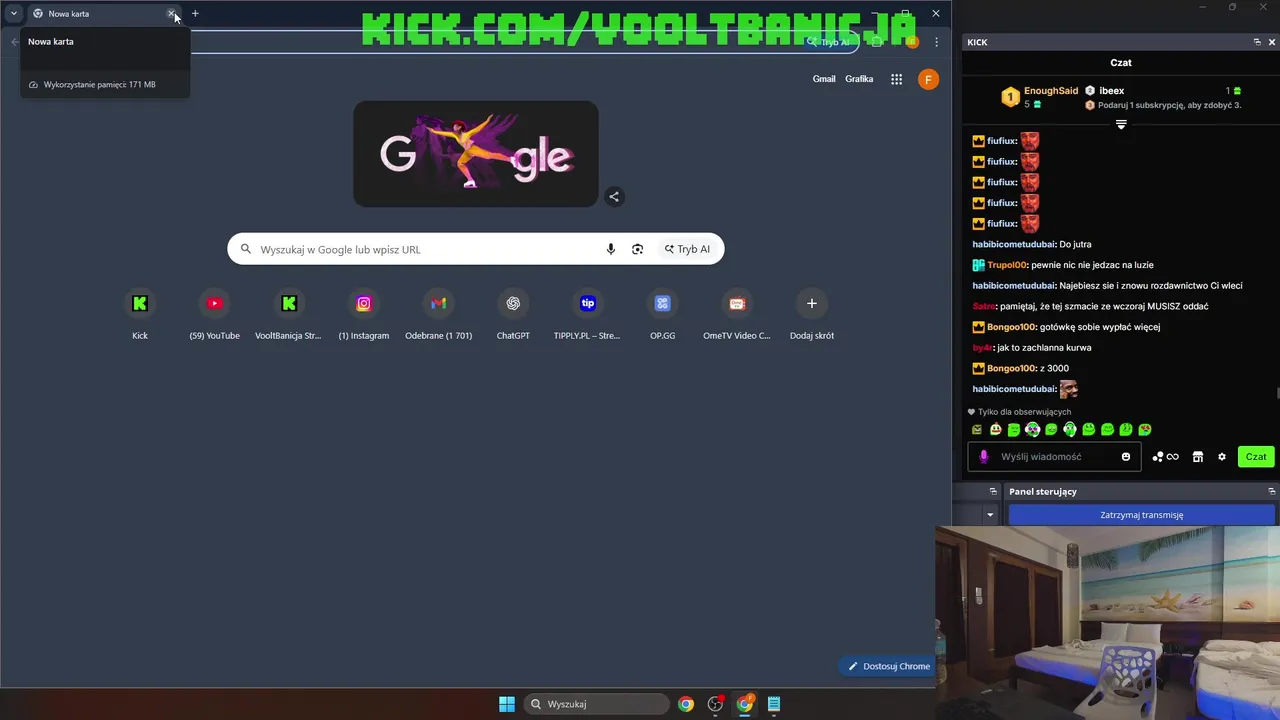The width and height of the screenshot is (1280, 720).
Task: Open a new Chrome tab
Action: [x=195, y=14]
